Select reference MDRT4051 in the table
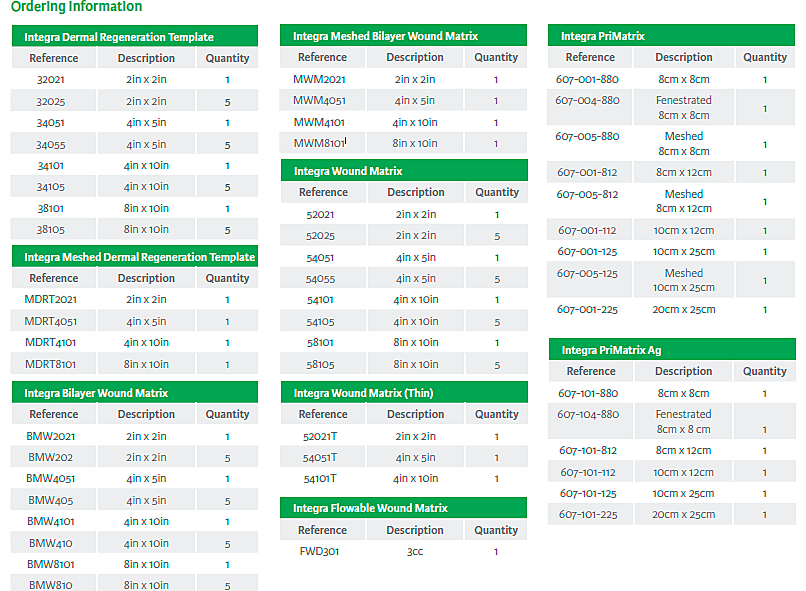Screen dimensions: 806x591 click(x=51, y=322)
